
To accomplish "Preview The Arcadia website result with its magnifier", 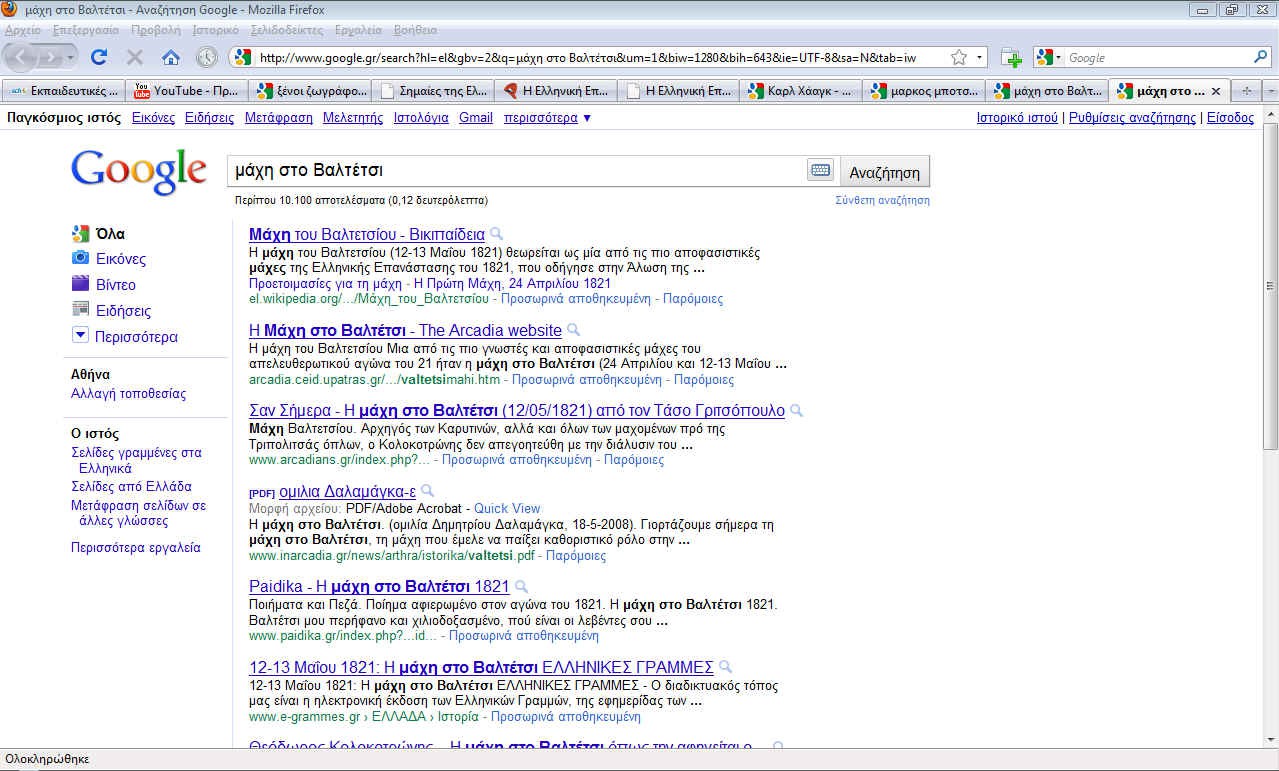I will [x=574, y=330].
